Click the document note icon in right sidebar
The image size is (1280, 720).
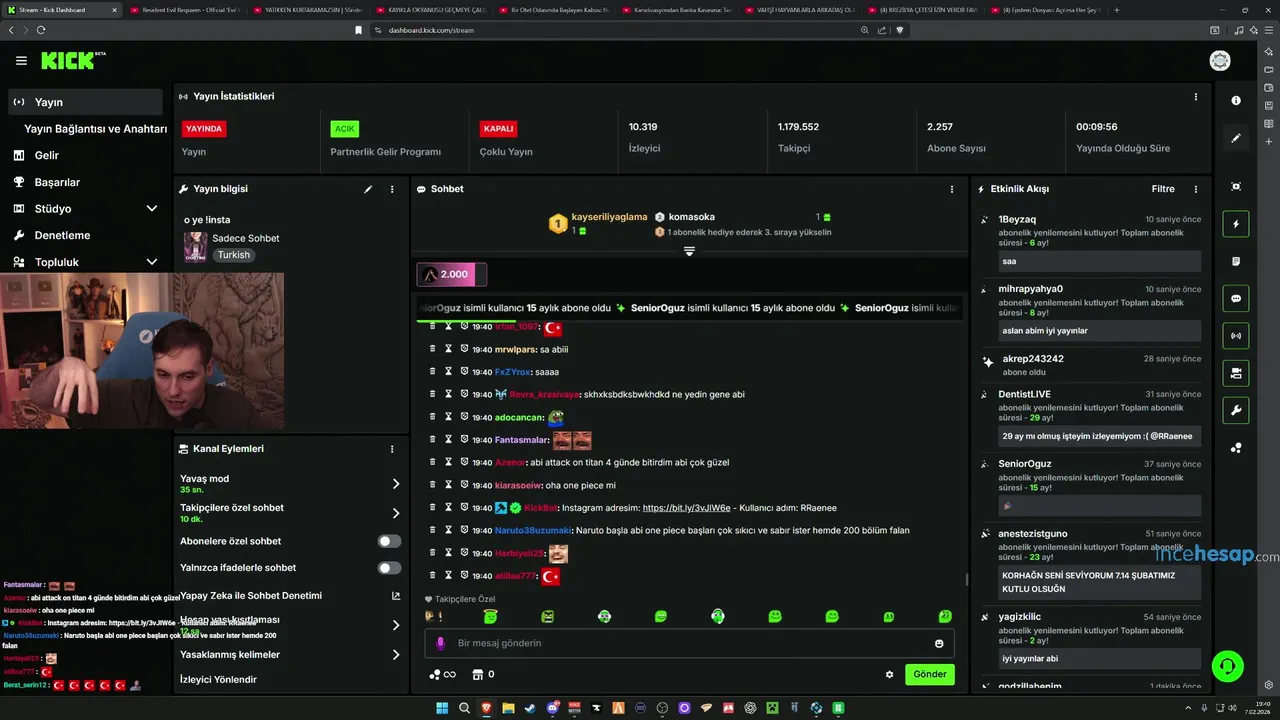tap(1236, 261)
